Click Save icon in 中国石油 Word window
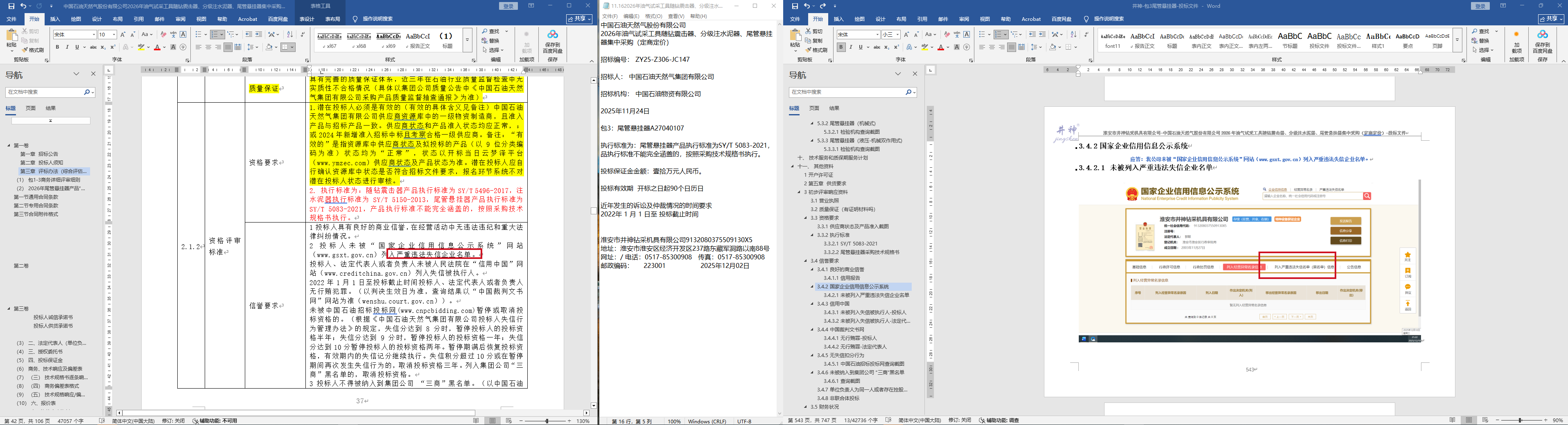Image resolution: width=1568 pixels, height=425 pixels. (11, 6)
